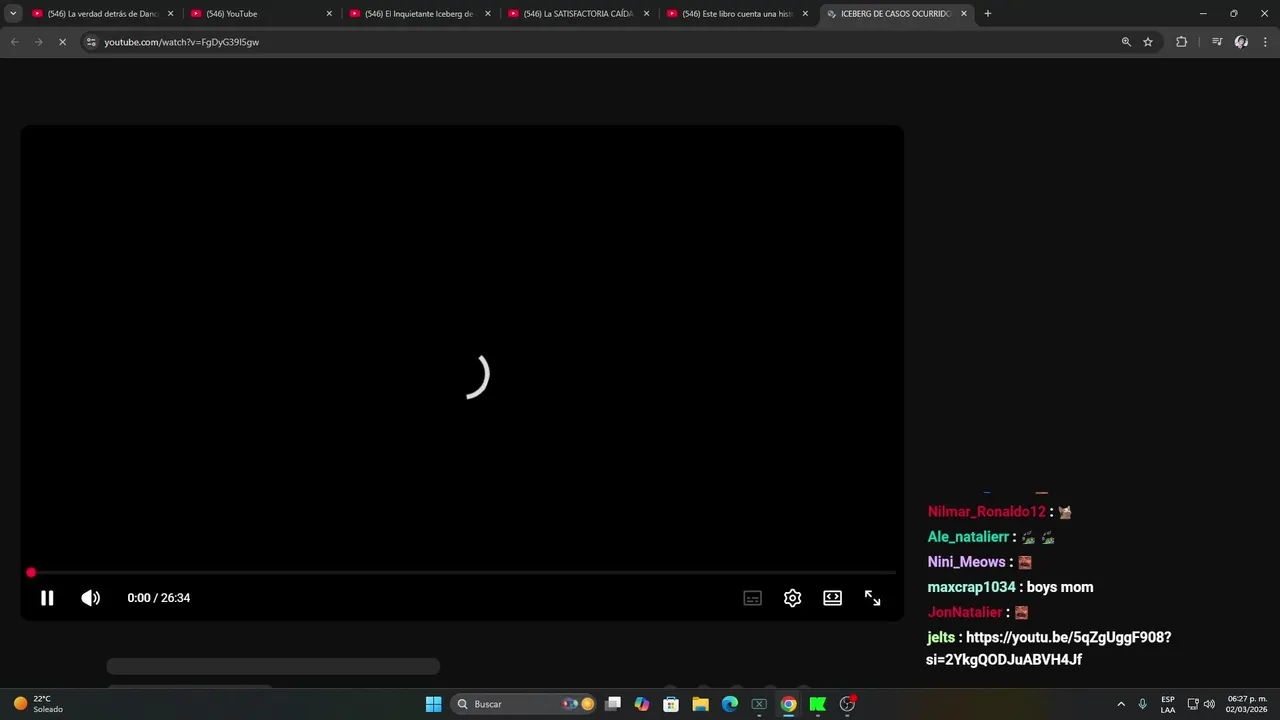Open Microsoft Store from the taskbar
The height and width of the screenshot is (720, 1280).
pyautogui.click(x=671, y=704)
